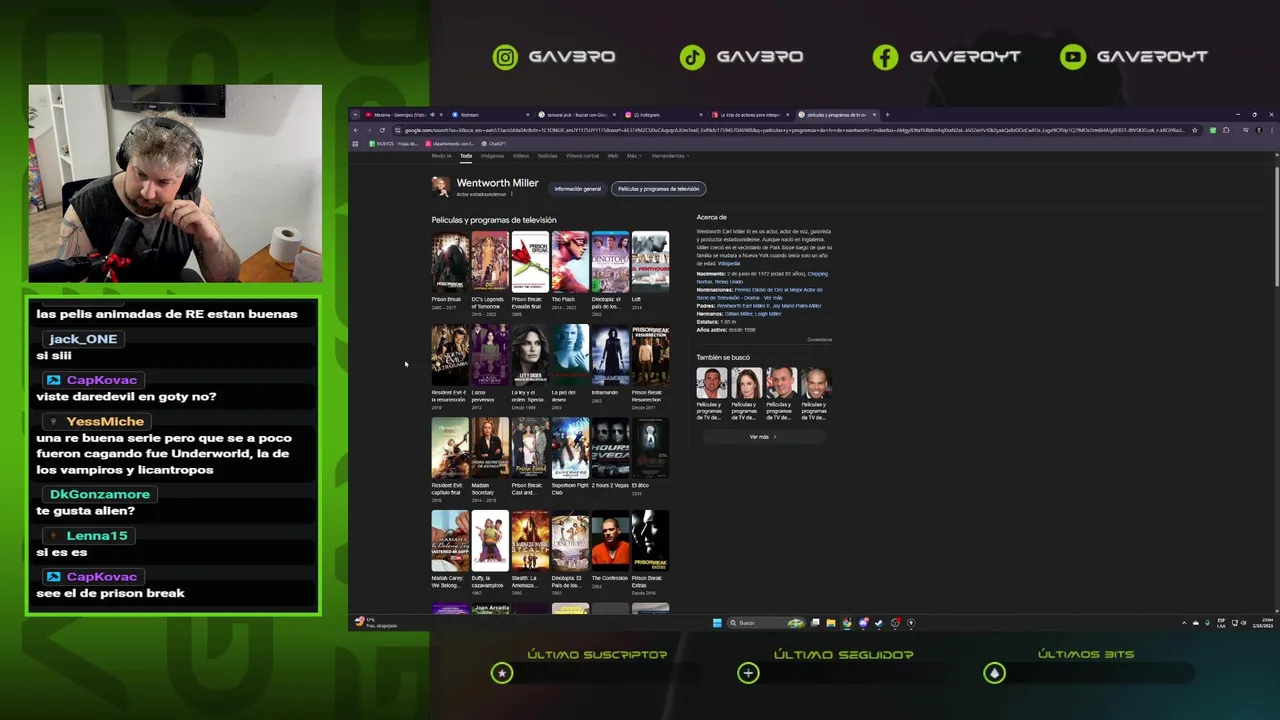This screenshot has width=1280, height=720.
Task: Click the taskbar Buscar search box
Action: tap(766, 623)
